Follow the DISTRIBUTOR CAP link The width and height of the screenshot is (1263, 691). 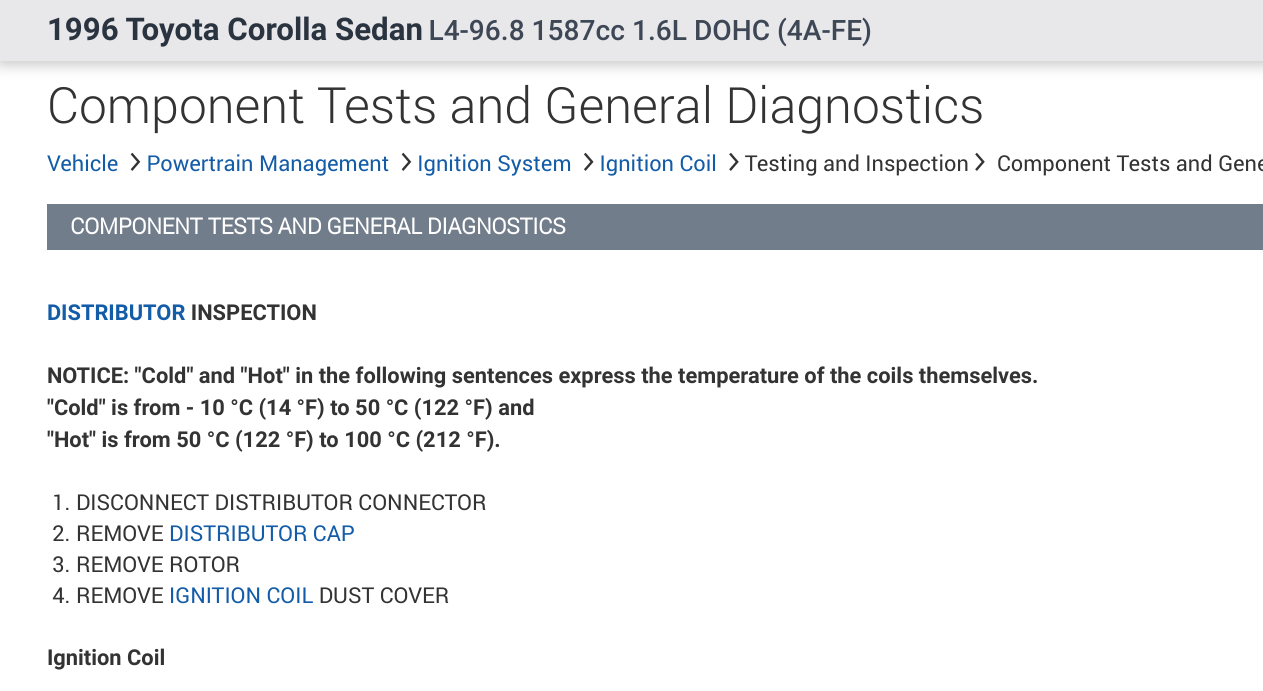click(261, 534)
